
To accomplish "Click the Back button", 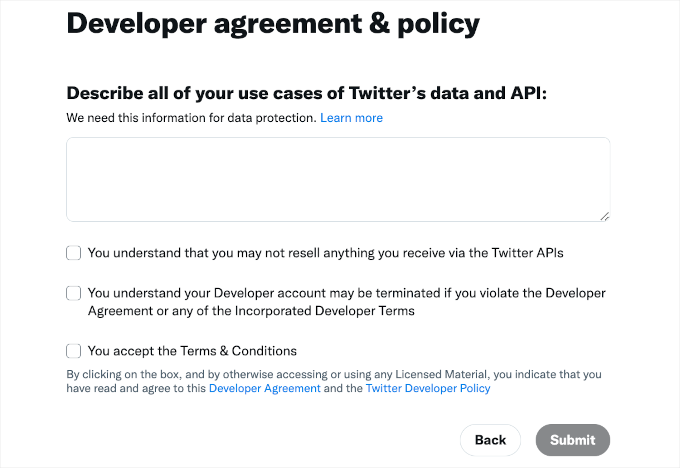I will [x=490, y=440].
